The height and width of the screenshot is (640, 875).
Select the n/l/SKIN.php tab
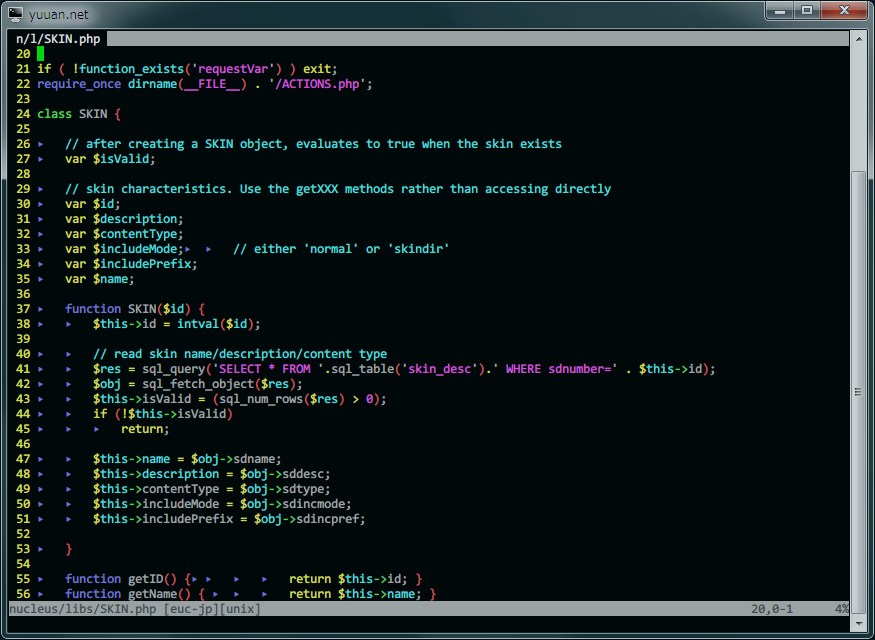coord(58,39)
